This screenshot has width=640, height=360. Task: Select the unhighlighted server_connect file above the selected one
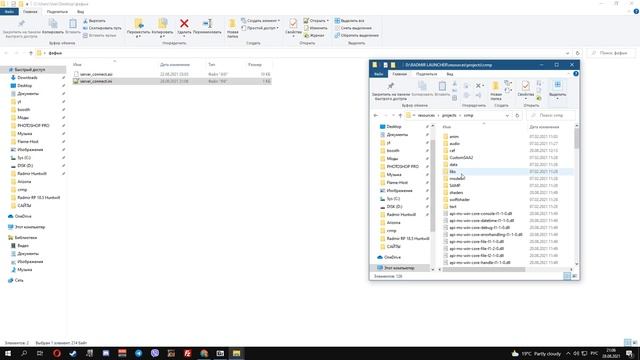[172, 74]
